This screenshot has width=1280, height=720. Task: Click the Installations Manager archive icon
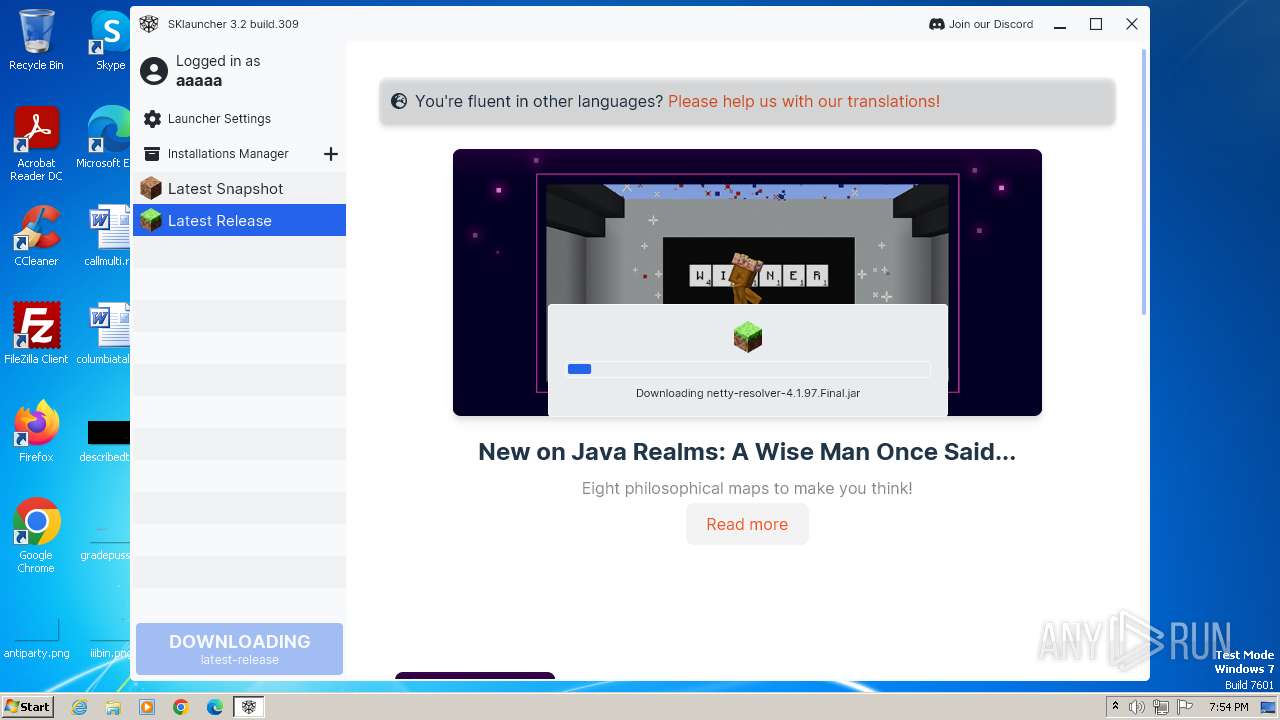coord(152,154)
